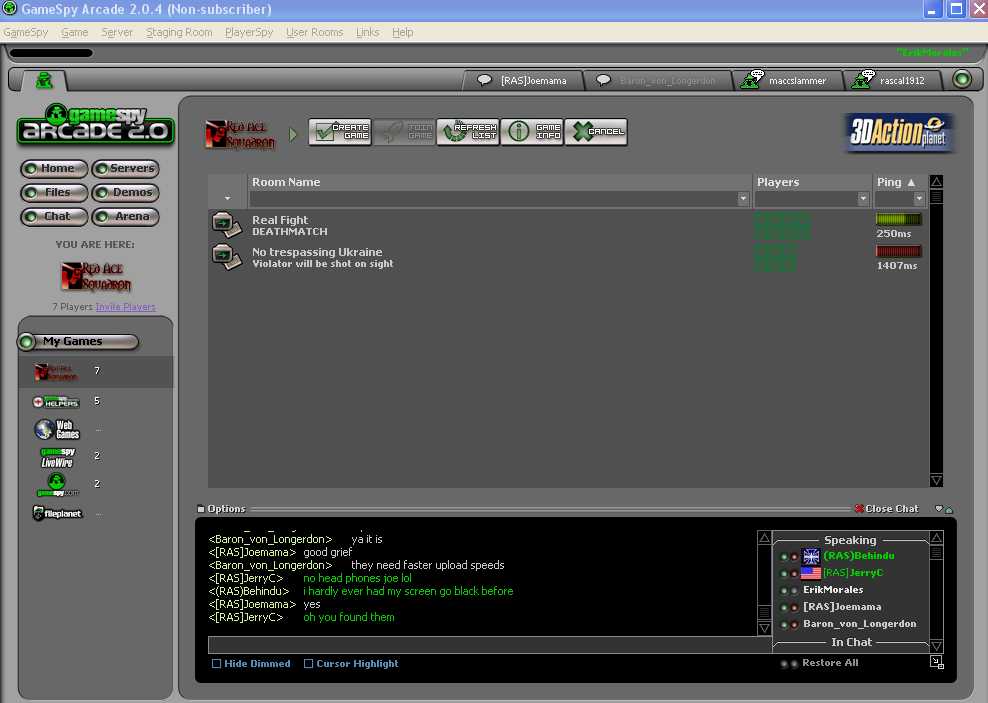Select Helpers entry in My Games

[56, 401]
